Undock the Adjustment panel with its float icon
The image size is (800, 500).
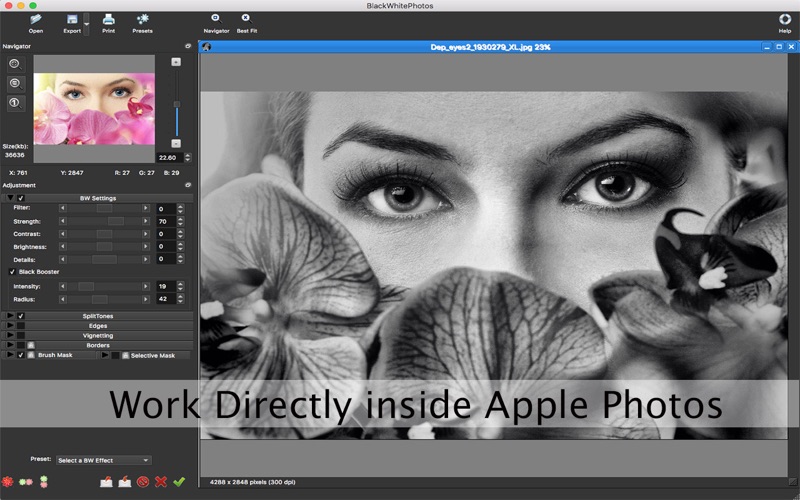(188, 185)
